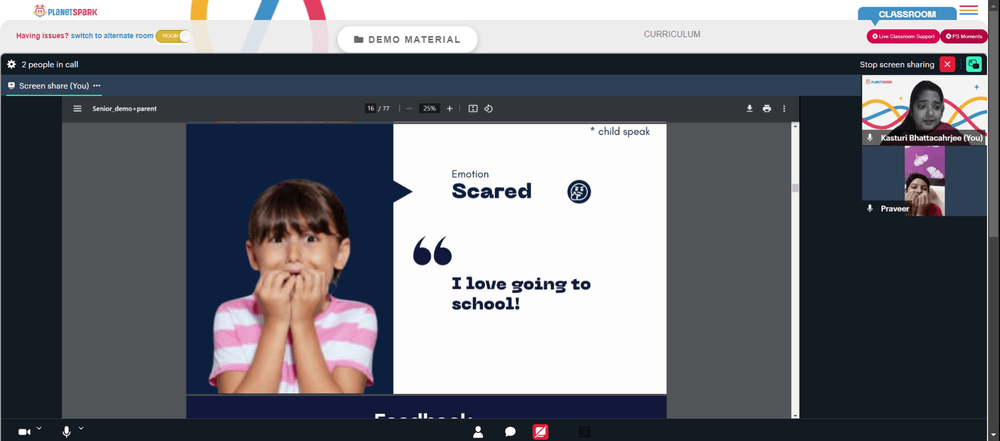1000x441 pixels.
Task: Click the PlanetSpark logo
Action: (x=66, y=11)
